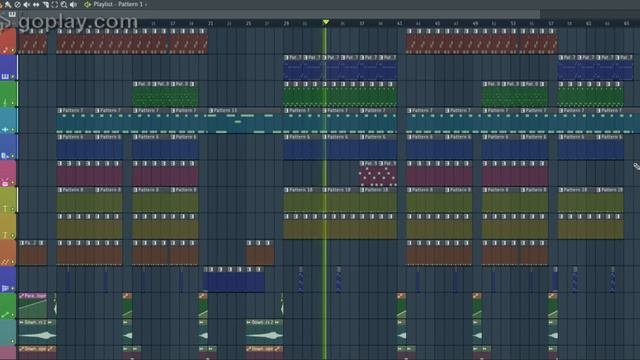The width and height of the screenshot is (640, 360).
Task: Toggle mute LED on teal track 4
Action: coord(13,129)
